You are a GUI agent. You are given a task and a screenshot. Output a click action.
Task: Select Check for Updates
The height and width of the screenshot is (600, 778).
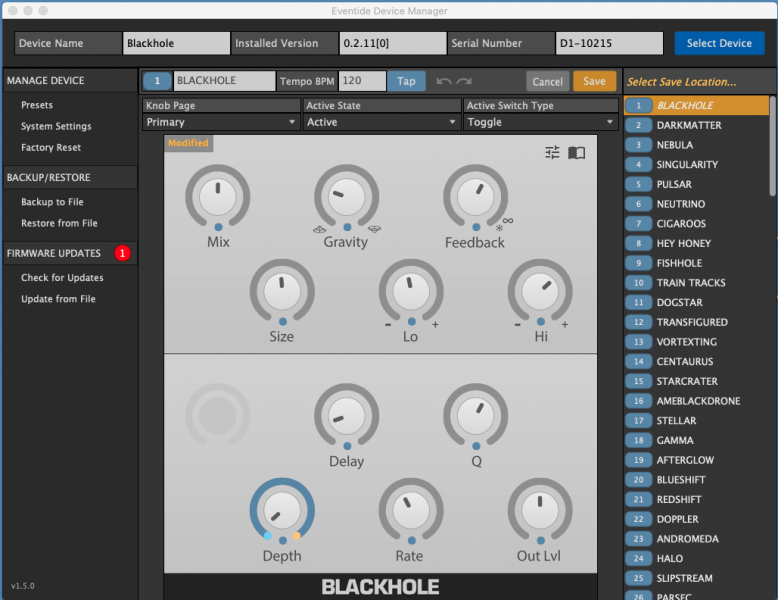click(x=62, y=278)
